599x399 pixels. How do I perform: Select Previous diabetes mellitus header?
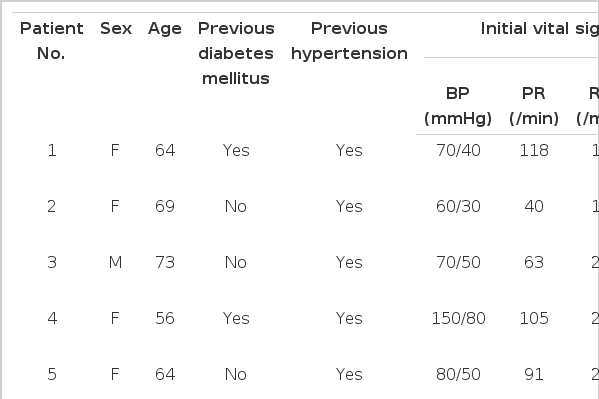click(236, 53)
